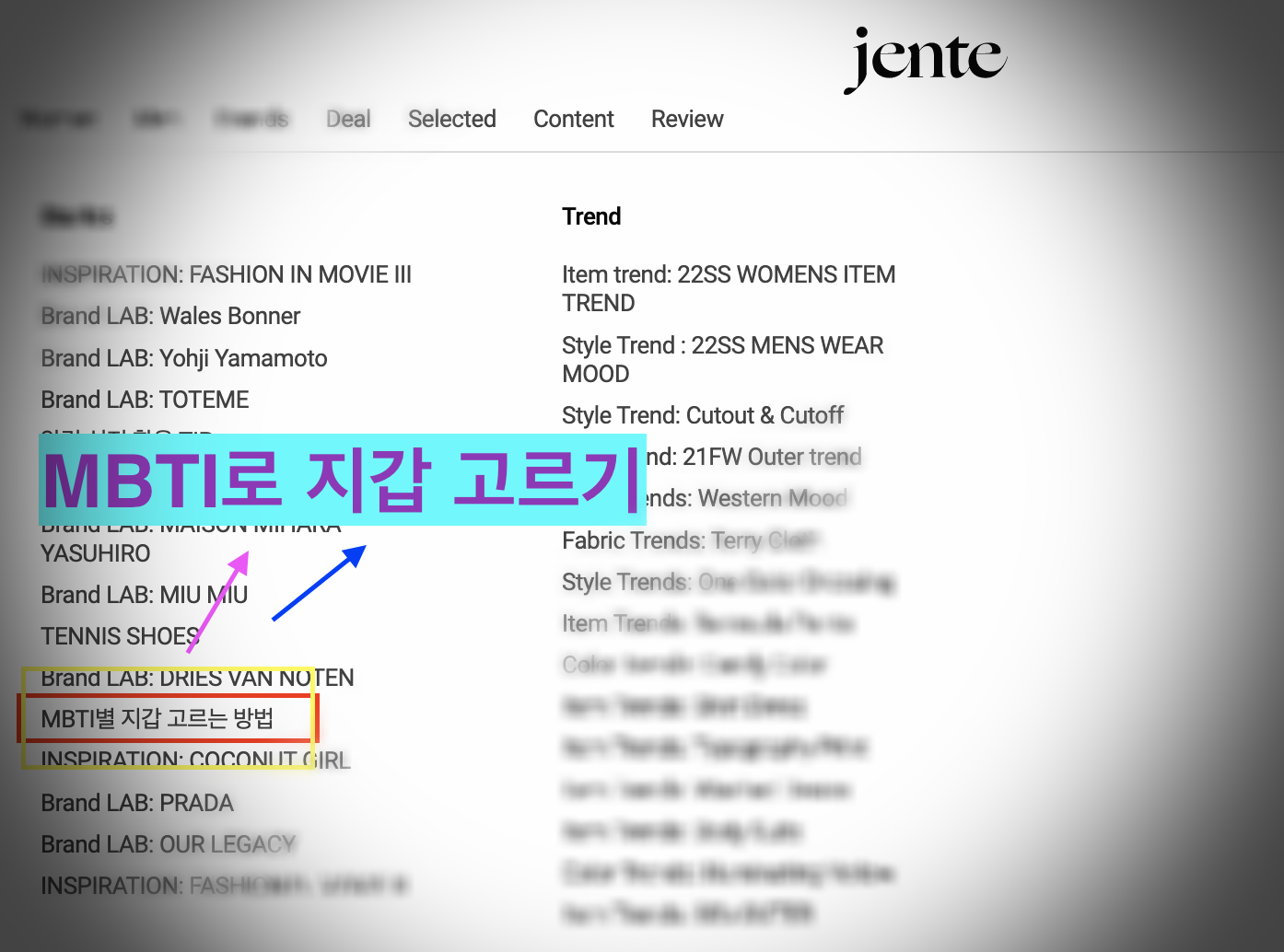This screenshot has height=952, width=1284.
Task: Open the Review menu
Action: 687,119
